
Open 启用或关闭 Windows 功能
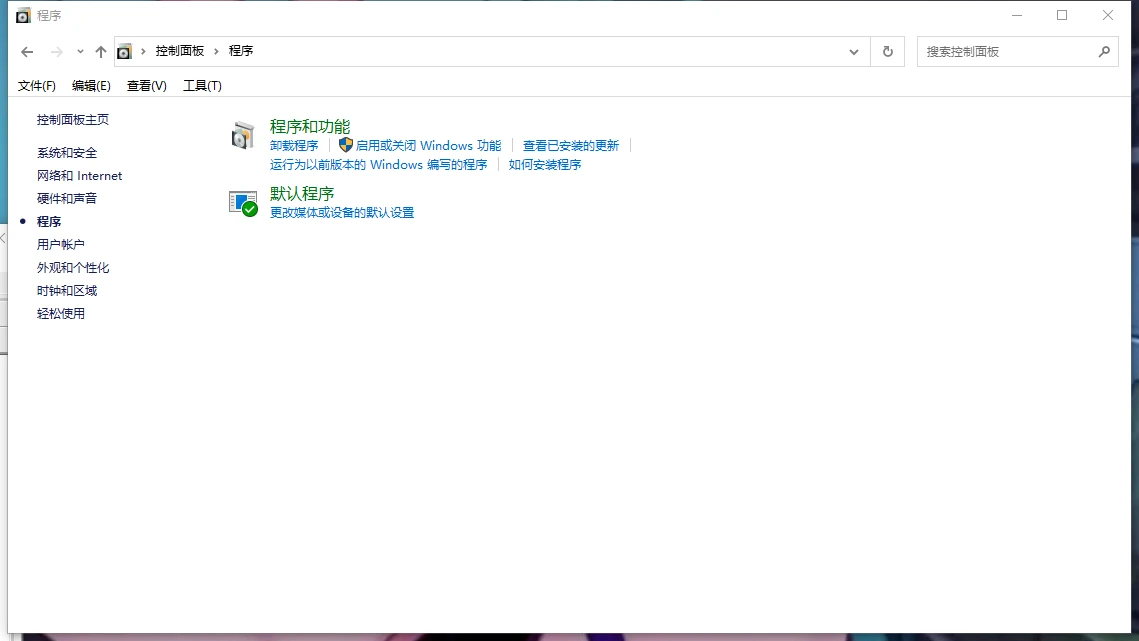(x=428, y=145)
